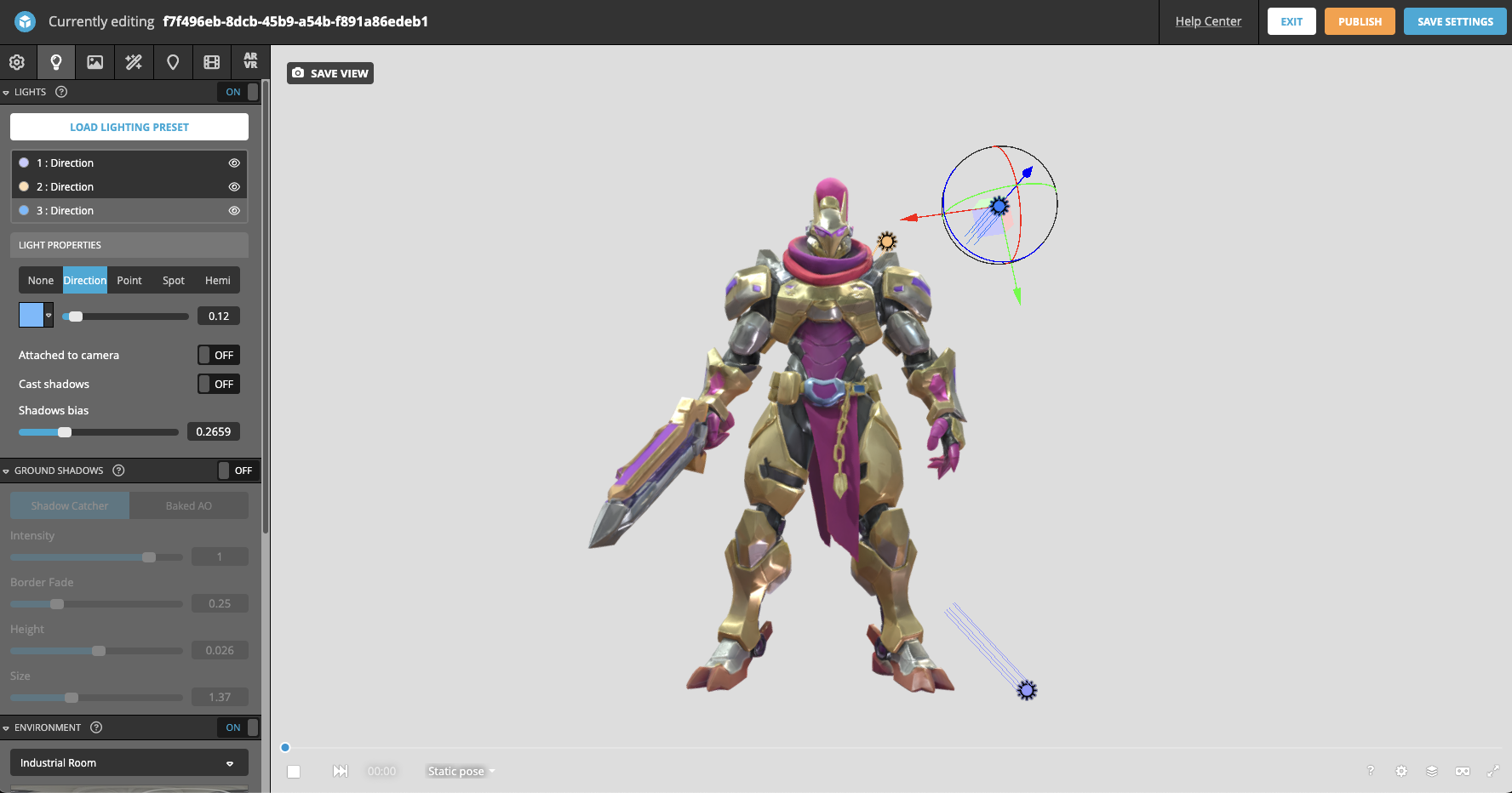
Task: Open Lights help question mark
Action: [x=61, y=92]
